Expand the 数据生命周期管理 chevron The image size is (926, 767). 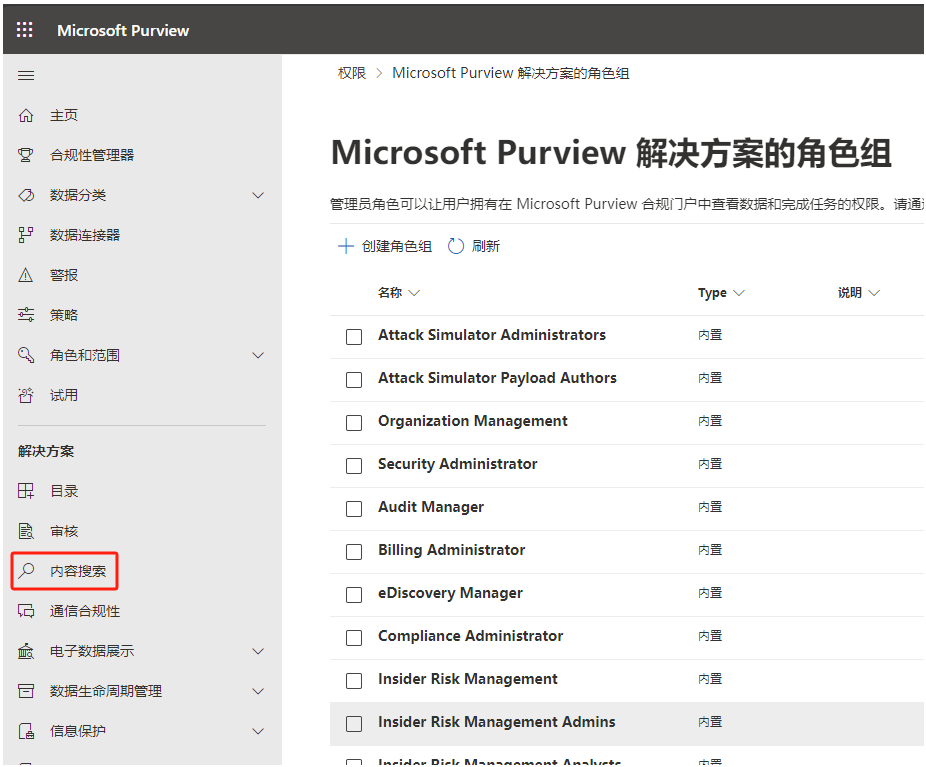click(x=258, y=691)
